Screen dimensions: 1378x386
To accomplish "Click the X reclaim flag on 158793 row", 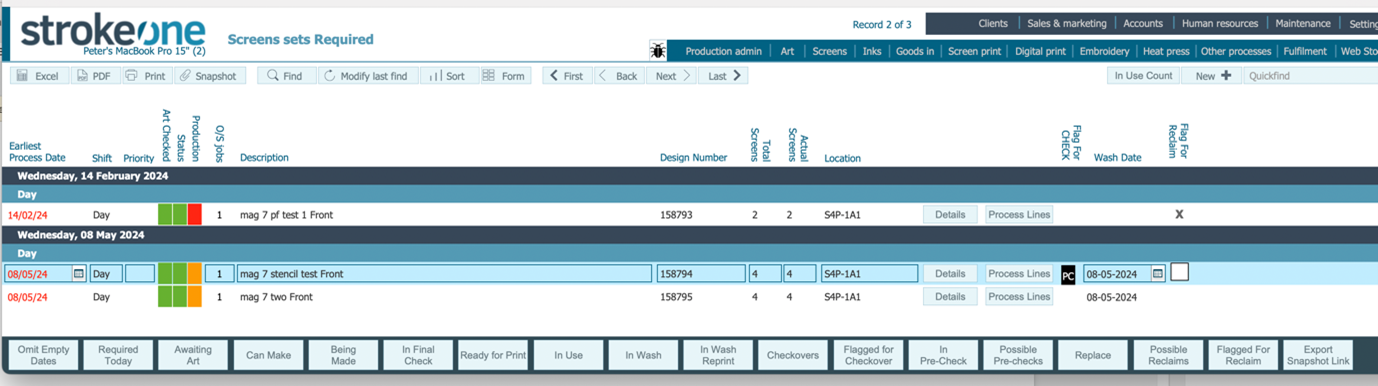I will (1179, 214).
